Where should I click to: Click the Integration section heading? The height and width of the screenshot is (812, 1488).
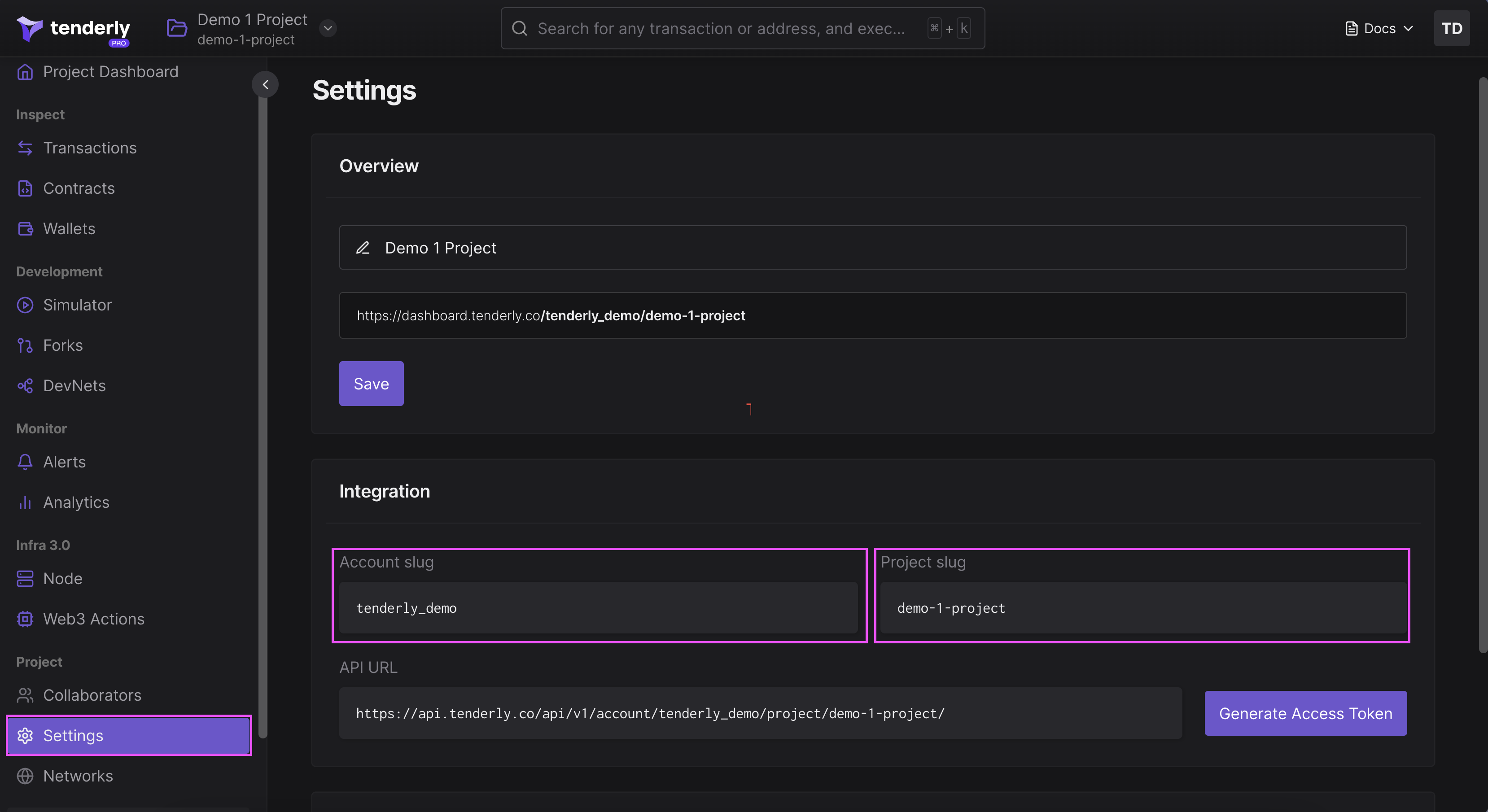(x=384, y=492)
